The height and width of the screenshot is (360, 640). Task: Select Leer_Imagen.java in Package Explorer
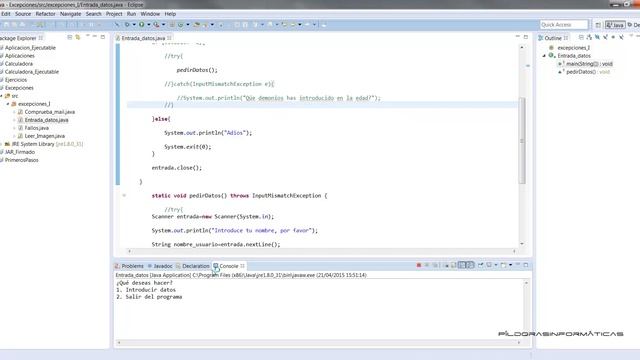44,136
